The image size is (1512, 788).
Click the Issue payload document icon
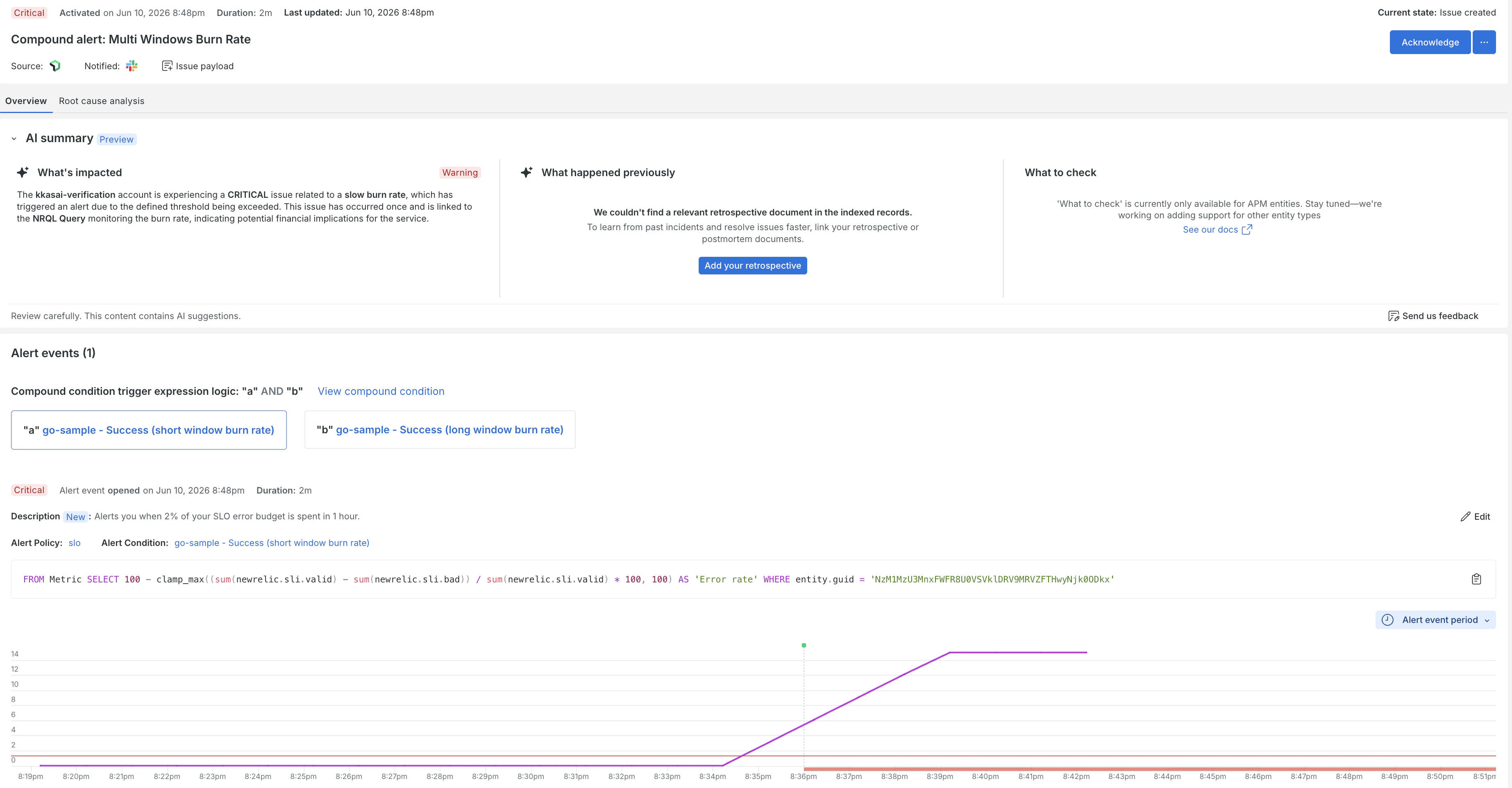pos(167,66)
